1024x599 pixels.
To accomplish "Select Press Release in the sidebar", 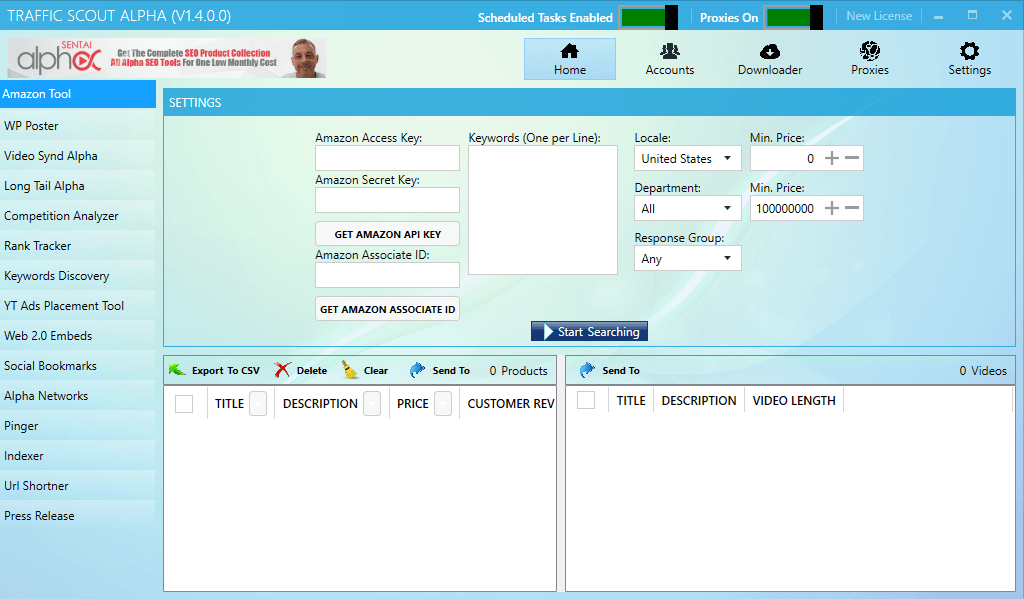I will click(78, 516).
